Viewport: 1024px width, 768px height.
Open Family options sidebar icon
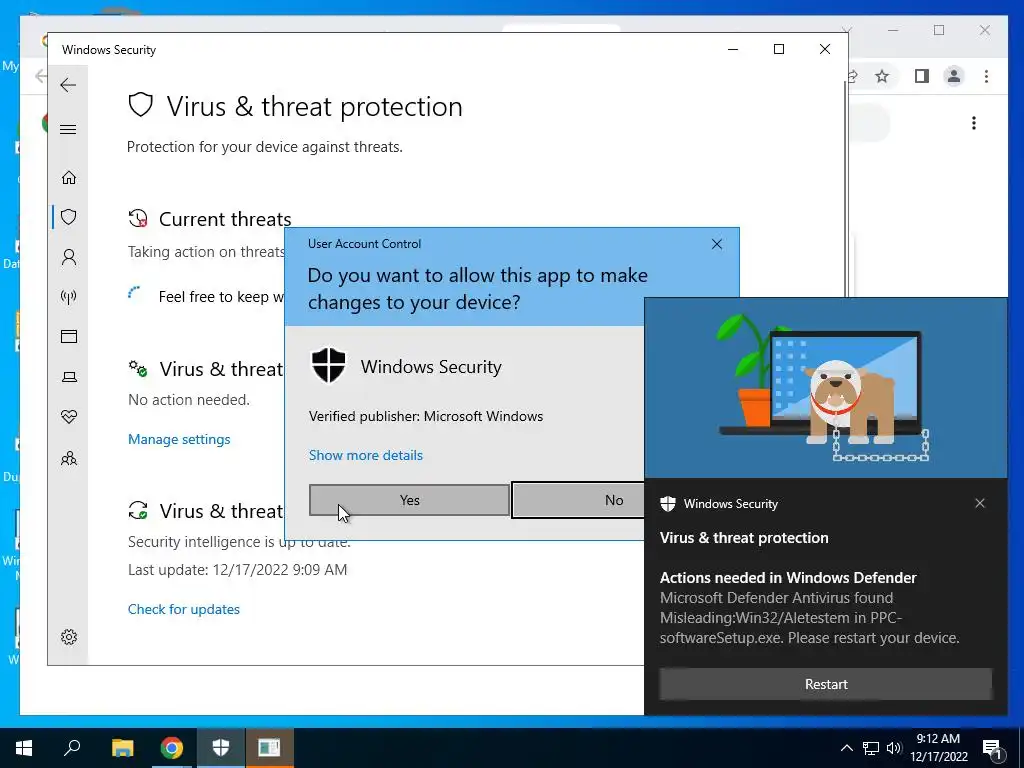click(x=69, y=458)
